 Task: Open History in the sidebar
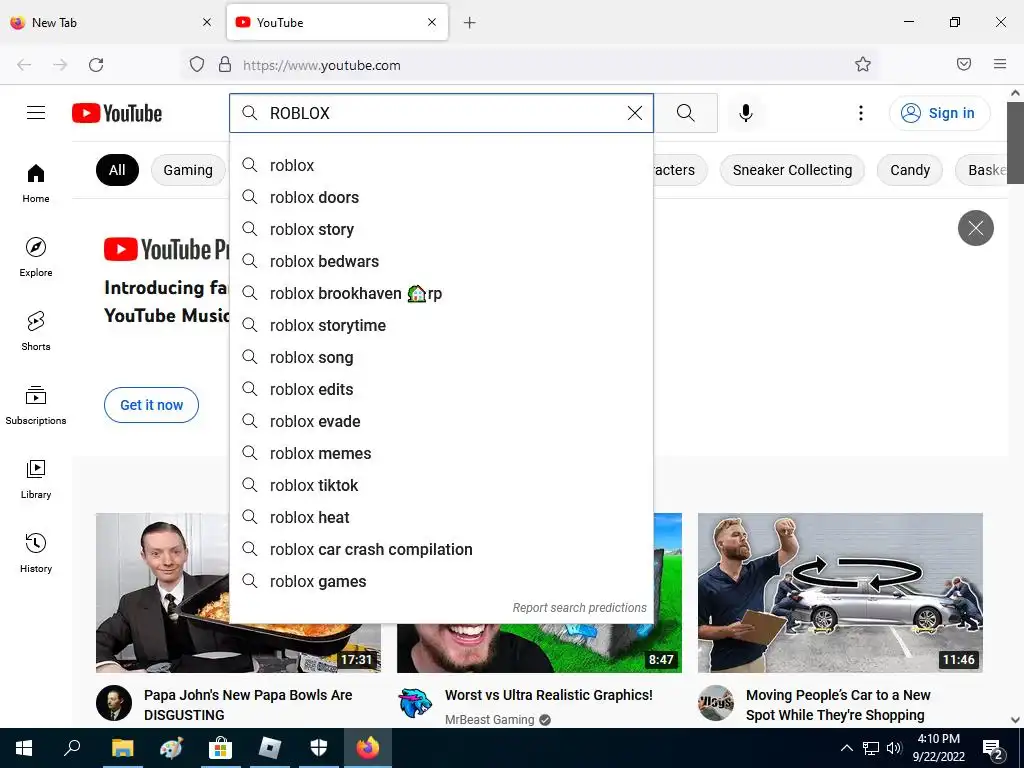36,553
